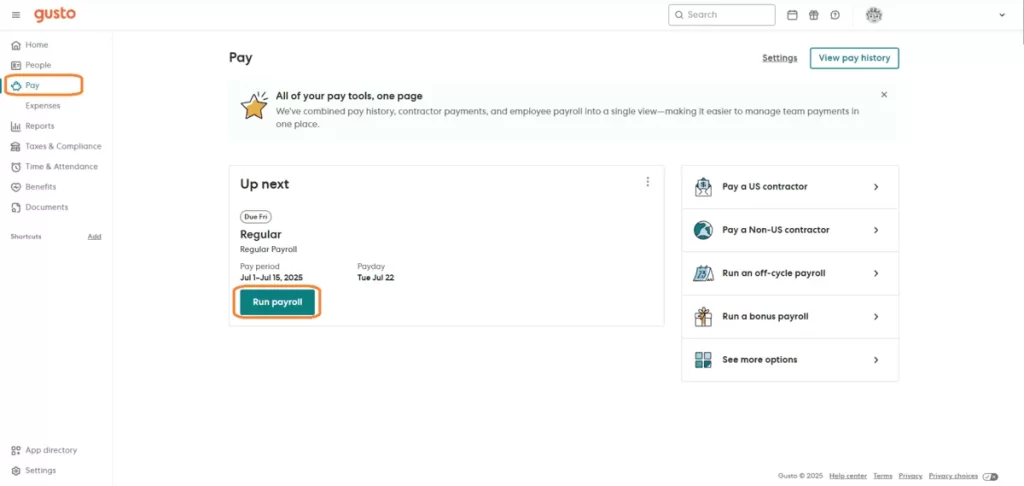
Task: Open Time & Attendance section
Action: click(61, 167)
